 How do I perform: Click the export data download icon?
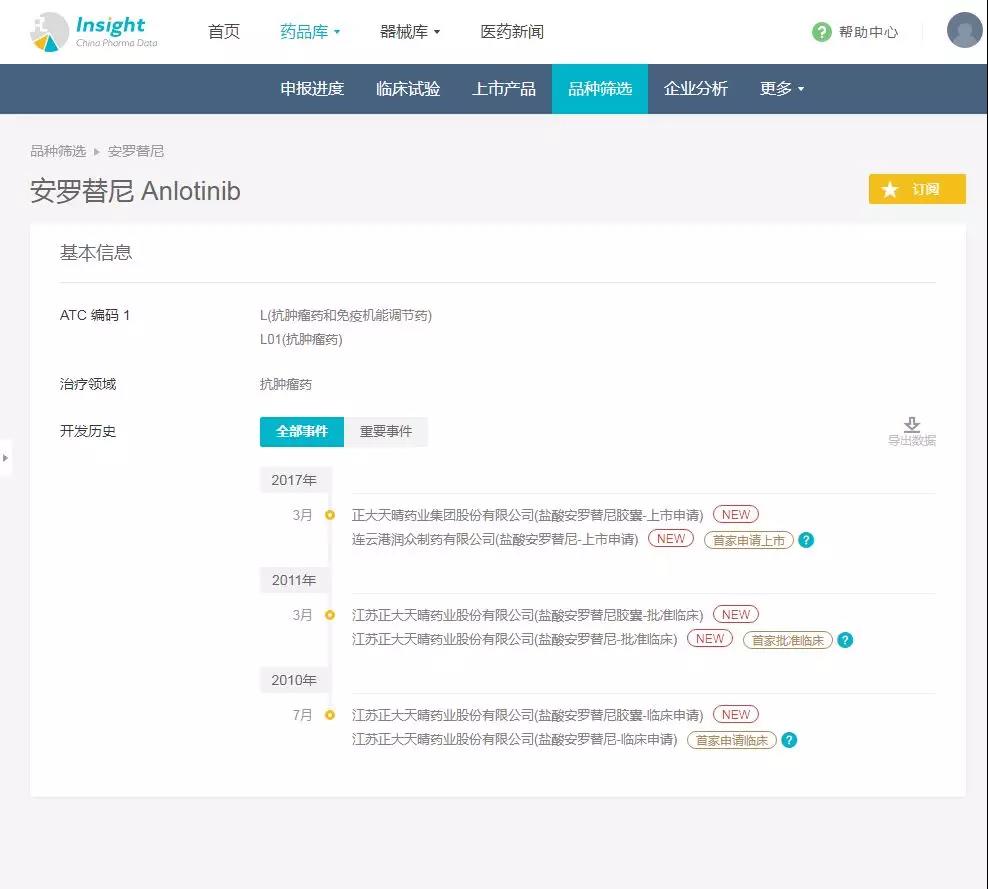point(911,425)
